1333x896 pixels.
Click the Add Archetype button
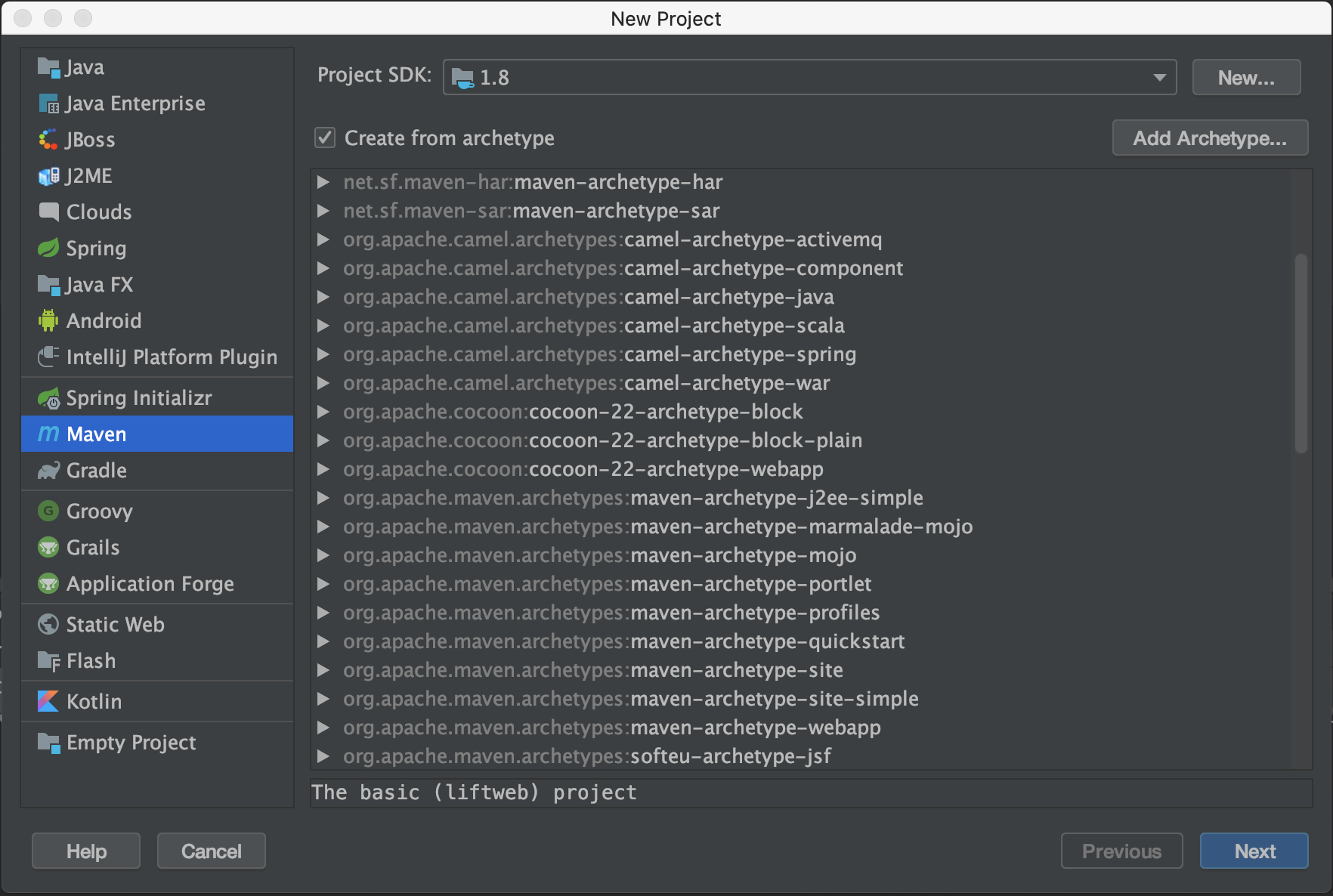[x=1209, y=137]
